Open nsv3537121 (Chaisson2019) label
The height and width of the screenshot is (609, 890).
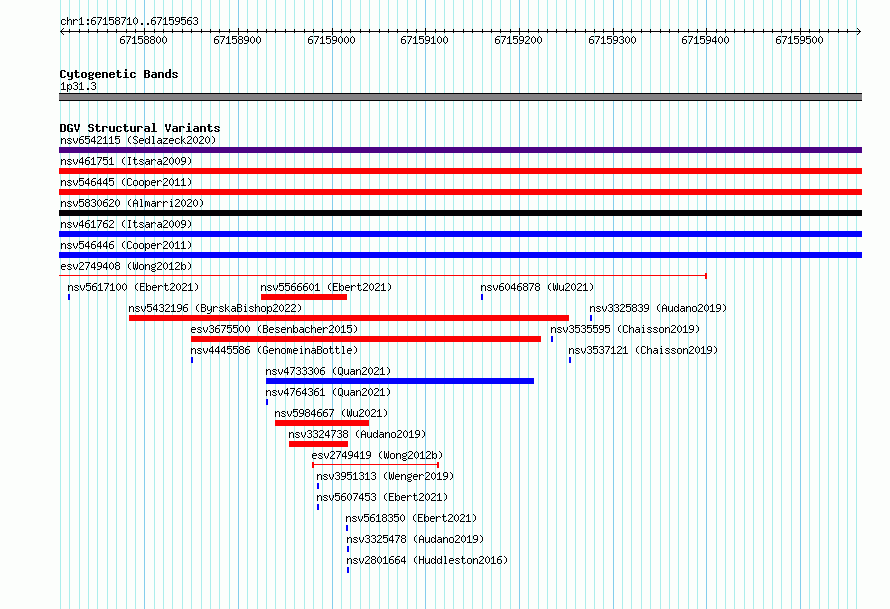click(643, 350)
